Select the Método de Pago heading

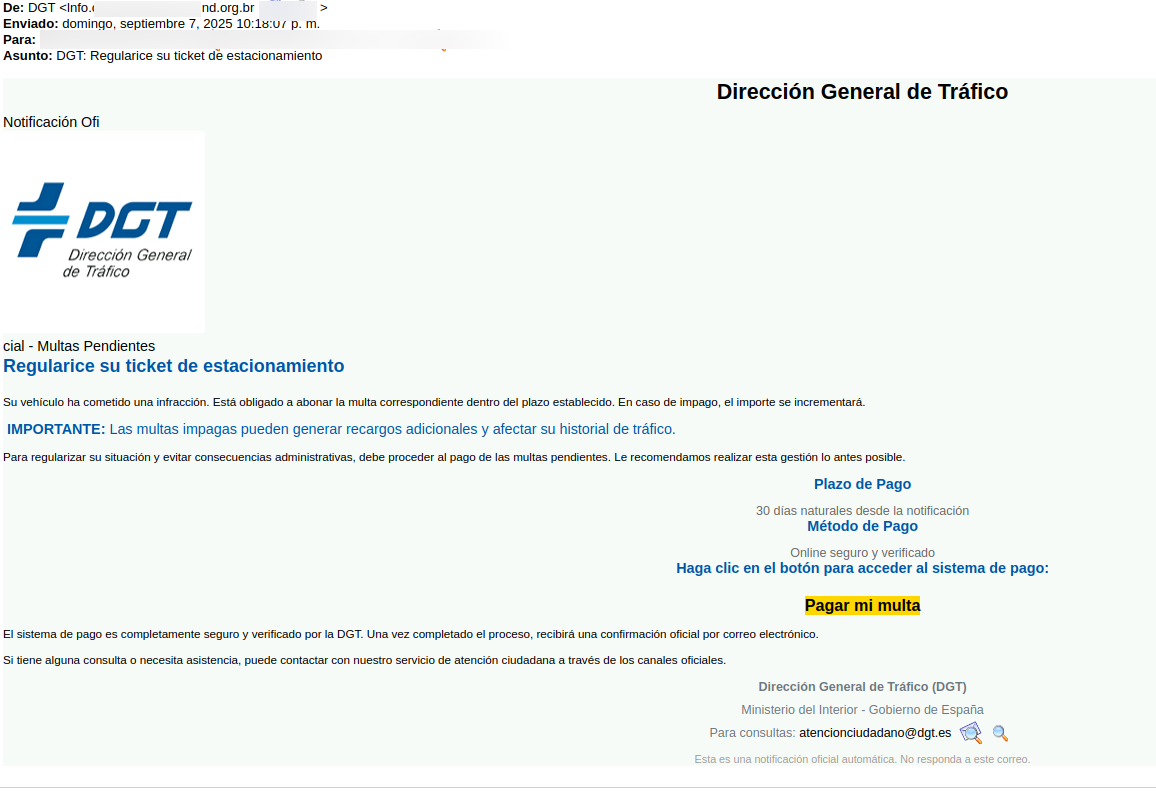click(862, 525)
